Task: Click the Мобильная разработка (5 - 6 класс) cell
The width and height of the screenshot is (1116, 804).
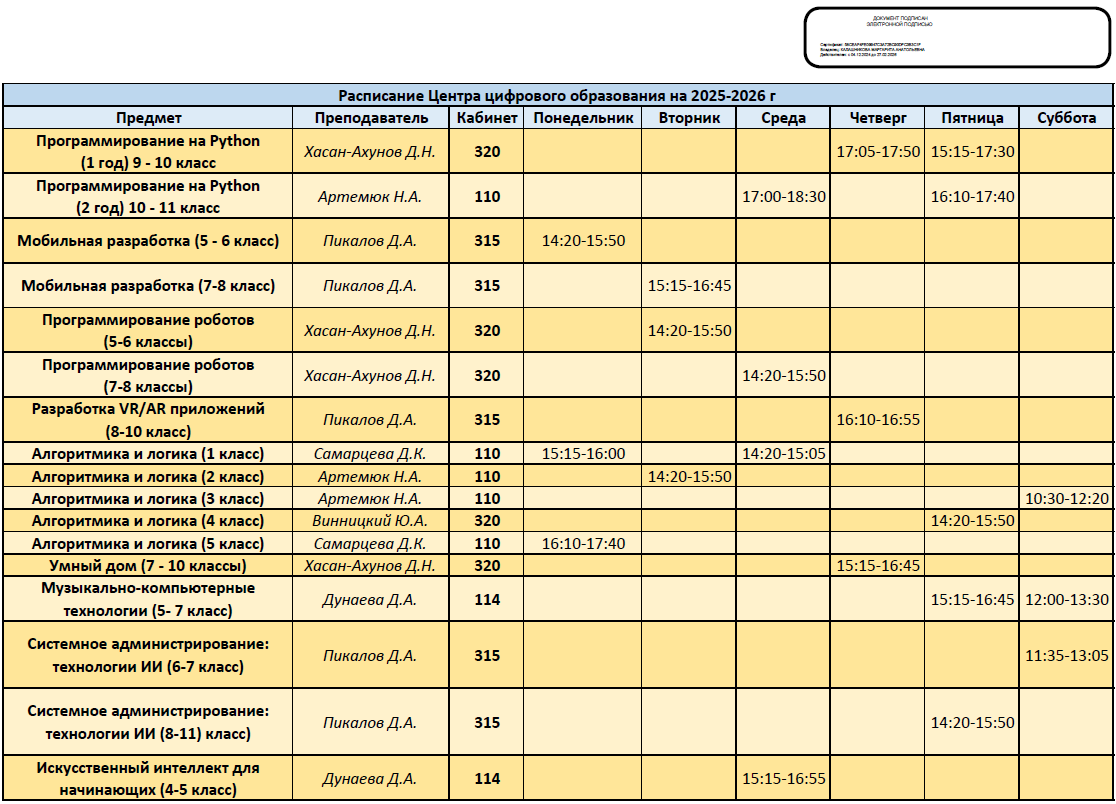Action: click(148, 241)
